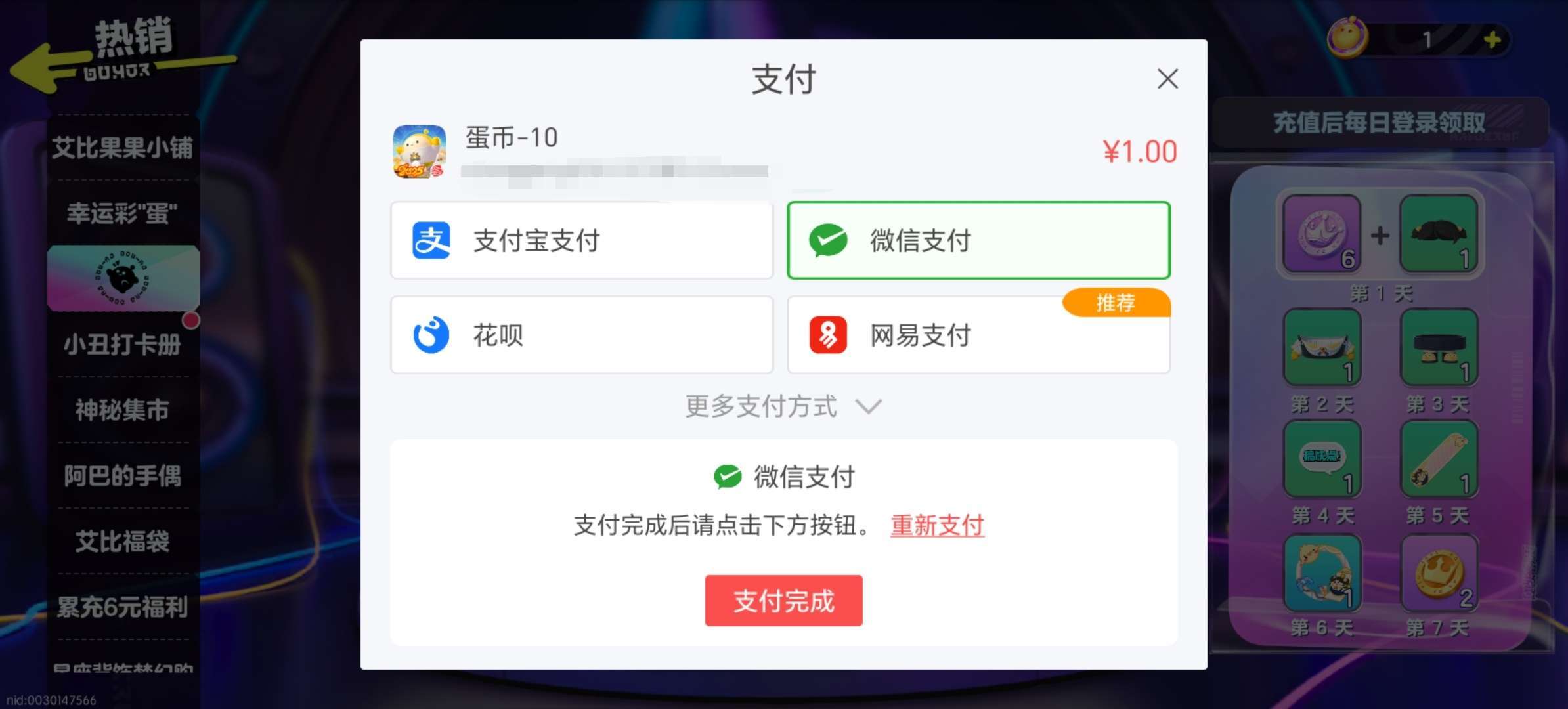Close the 支付 payment dialog
Image resolution: width=1568 pixels, height=709 pixels.
(1167, 79)
